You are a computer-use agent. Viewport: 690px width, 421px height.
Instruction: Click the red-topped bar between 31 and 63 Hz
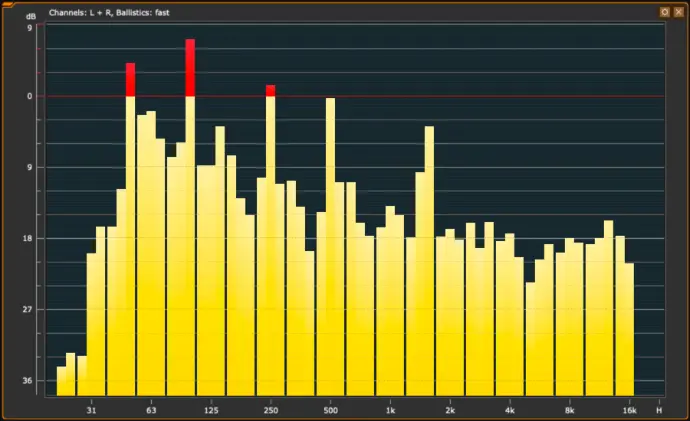coord(130,80)
